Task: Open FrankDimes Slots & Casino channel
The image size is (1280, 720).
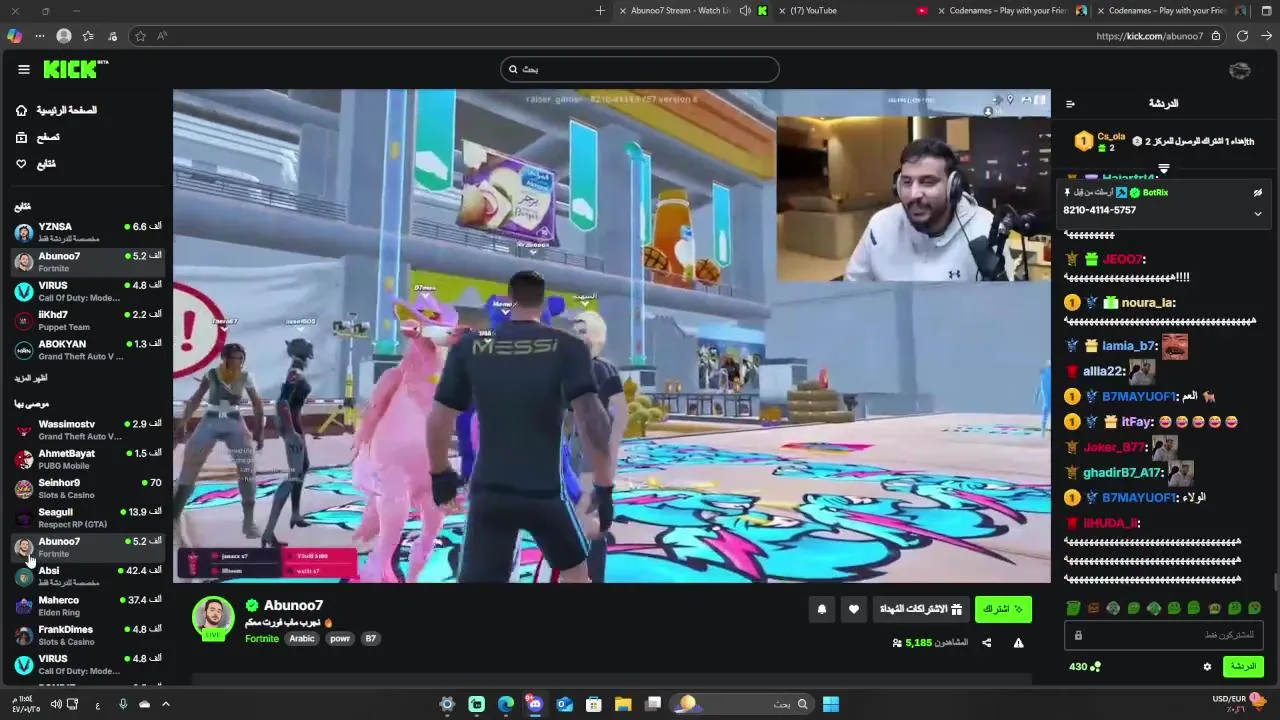Action: (88, 635)
